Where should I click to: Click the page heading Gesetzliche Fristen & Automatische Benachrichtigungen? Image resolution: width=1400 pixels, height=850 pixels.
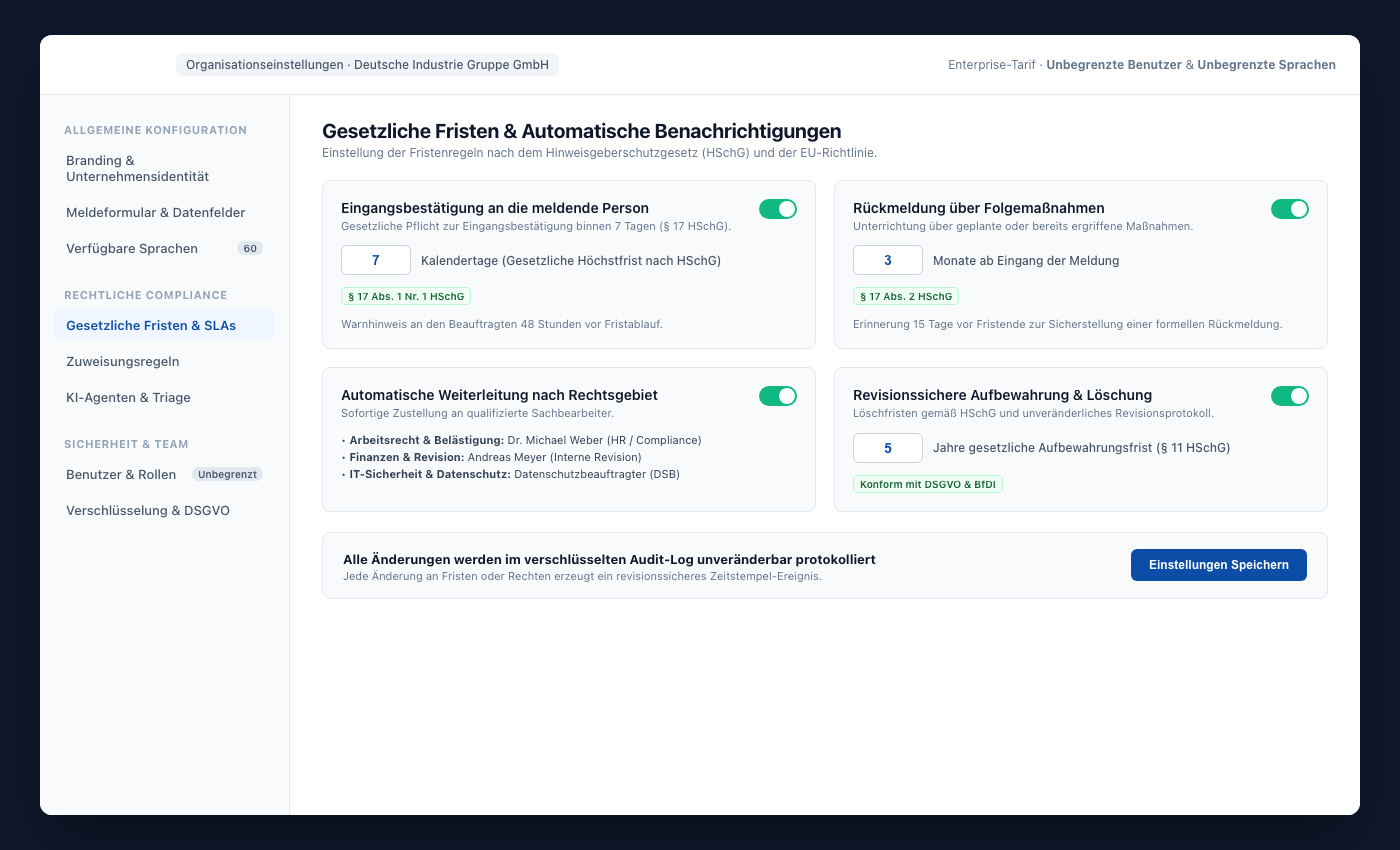pyautogui.click(x=581, y=131)
